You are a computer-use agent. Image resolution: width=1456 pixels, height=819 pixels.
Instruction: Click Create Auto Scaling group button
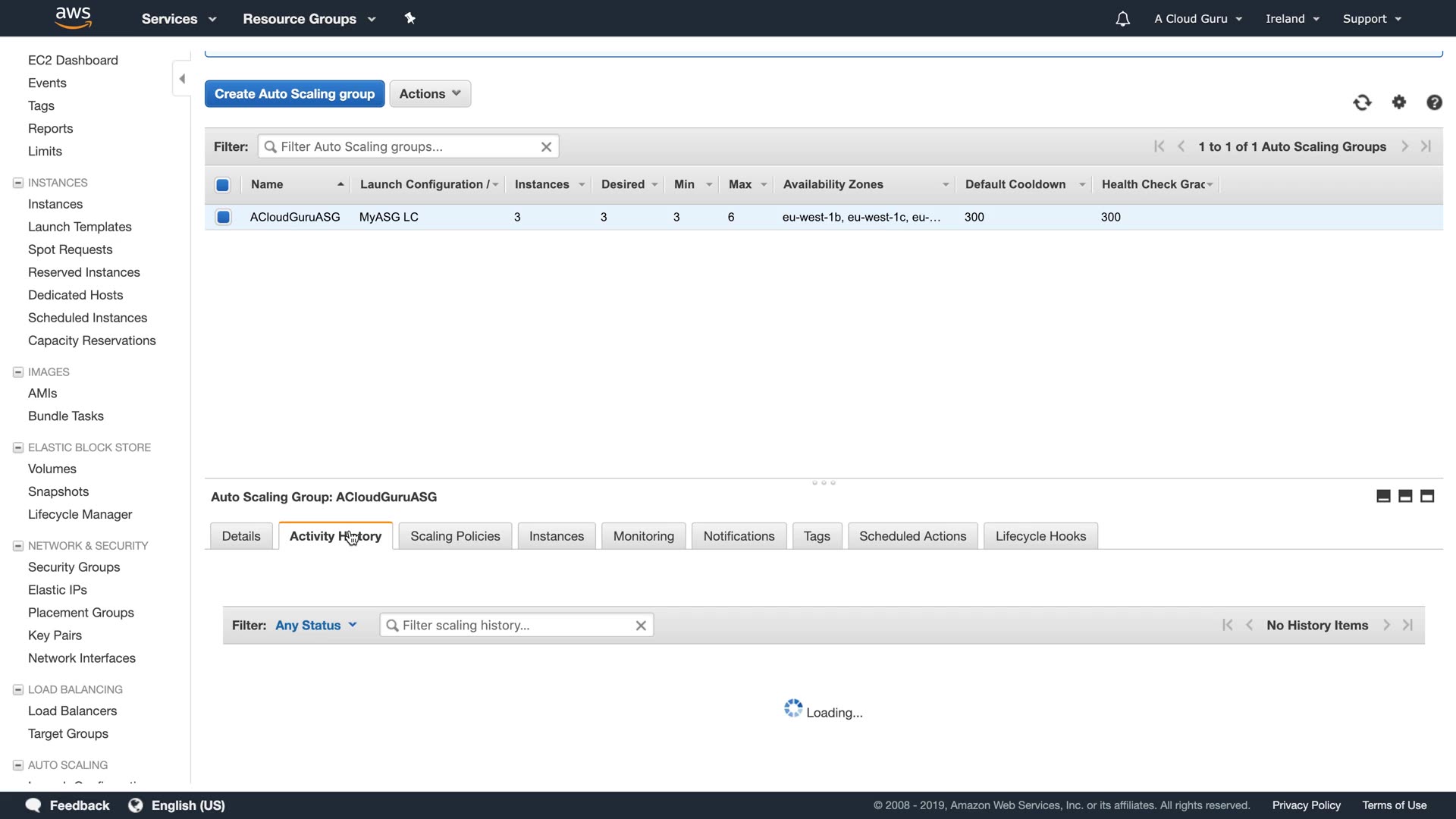click(x=294, y=94)
